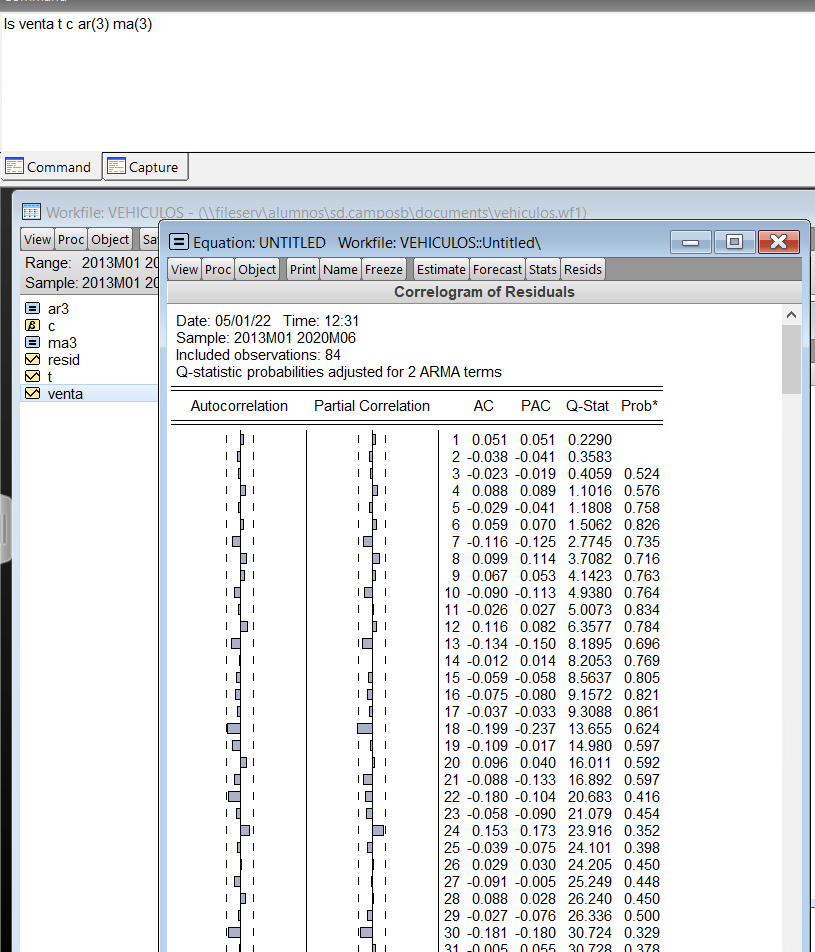Click Estimate on the equation toolbar
Screen dimensions: 815x952
440,268
